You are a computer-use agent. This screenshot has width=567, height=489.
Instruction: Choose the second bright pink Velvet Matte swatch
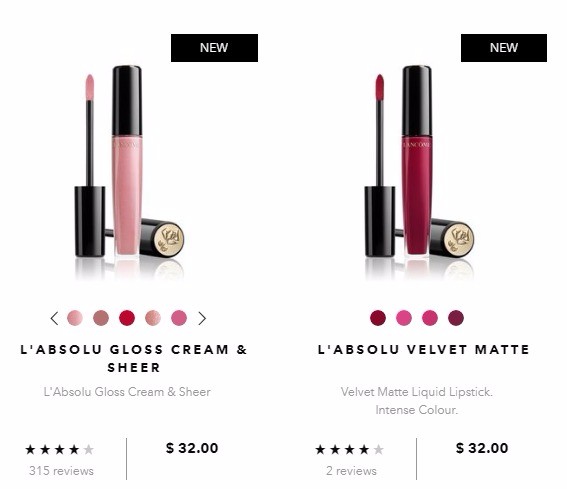click(x=430, y=318)
